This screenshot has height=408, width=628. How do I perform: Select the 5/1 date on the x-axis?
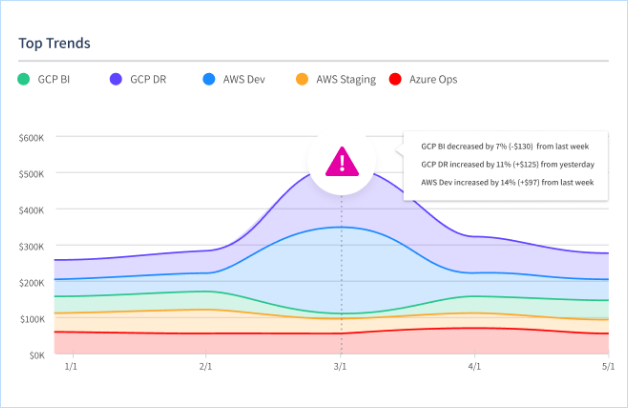[x=606, y=367]
